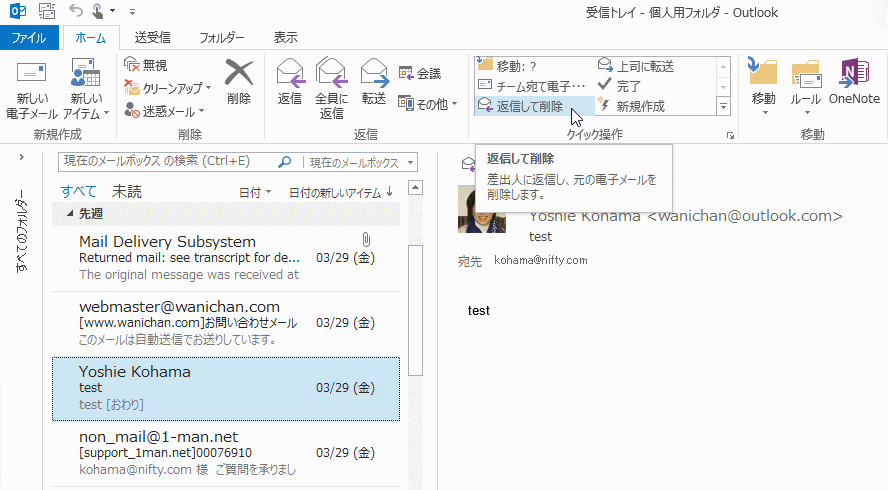Click the New Email (新しい電子メール) icon
This screenshot has width=888, height=490.
coord(31,74)
